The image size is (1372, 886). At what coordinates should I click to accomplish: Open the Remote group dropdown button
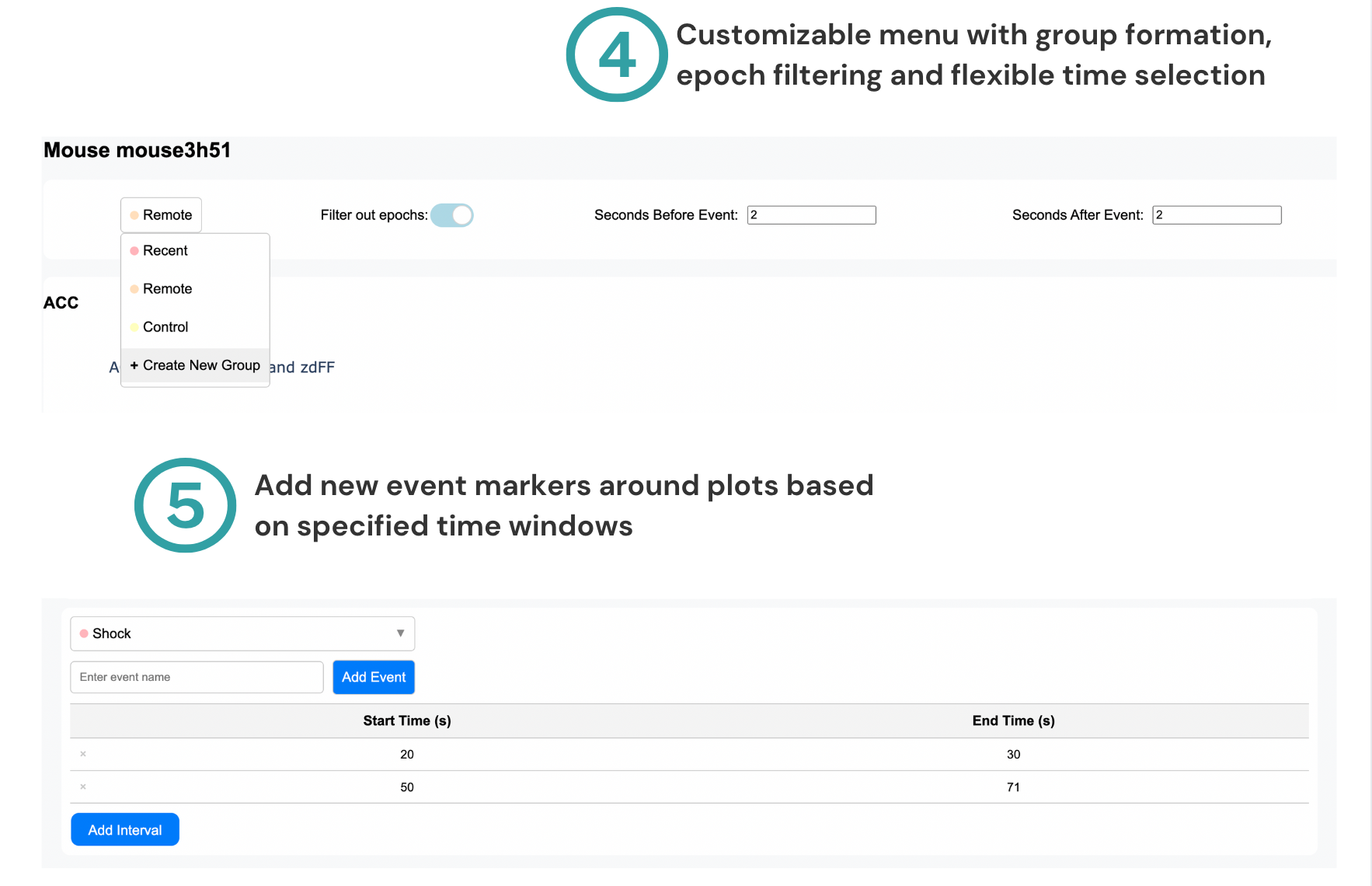coord(161,215)
